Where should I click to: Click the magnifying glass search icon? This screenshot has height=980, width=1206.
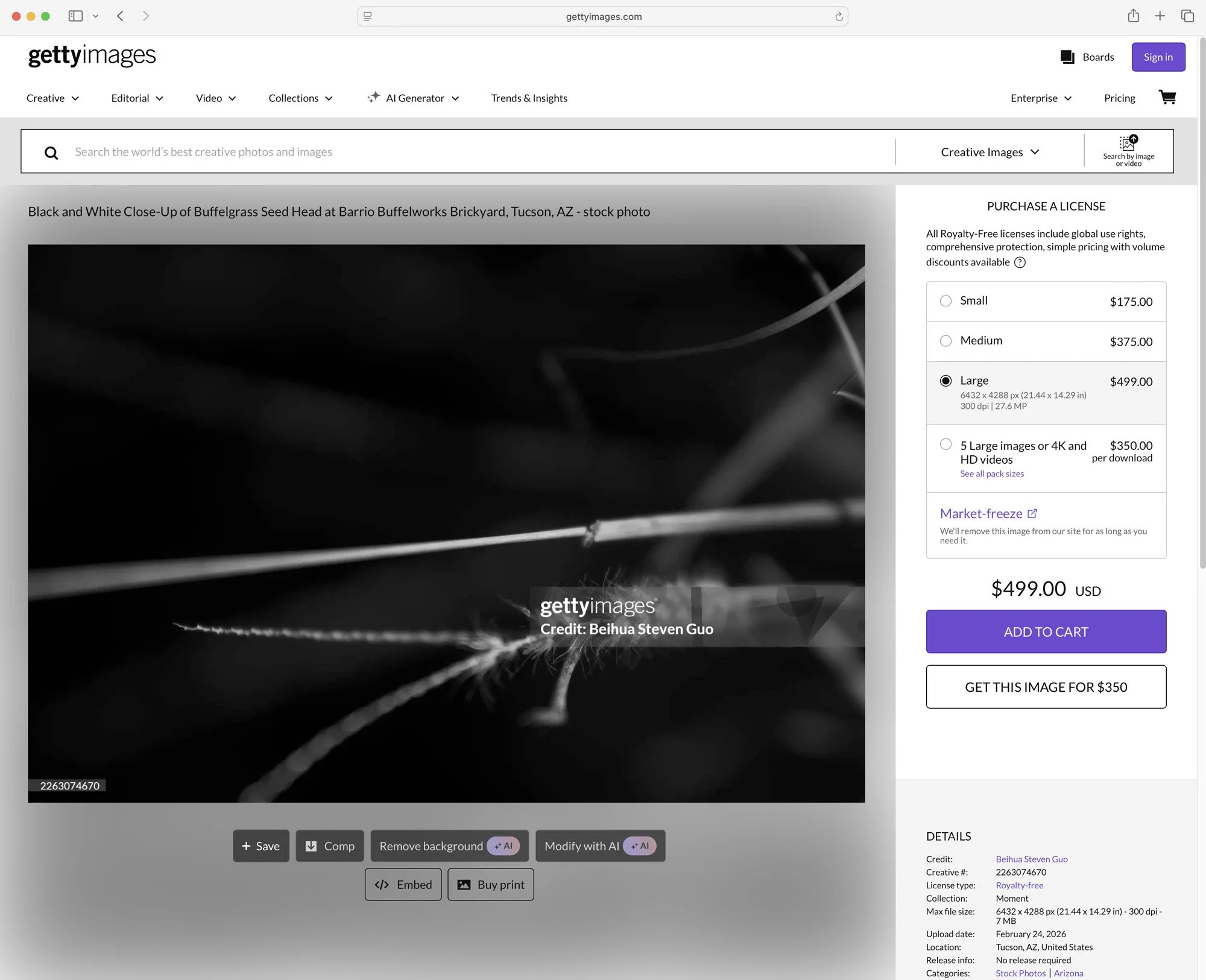pos(51,153)
